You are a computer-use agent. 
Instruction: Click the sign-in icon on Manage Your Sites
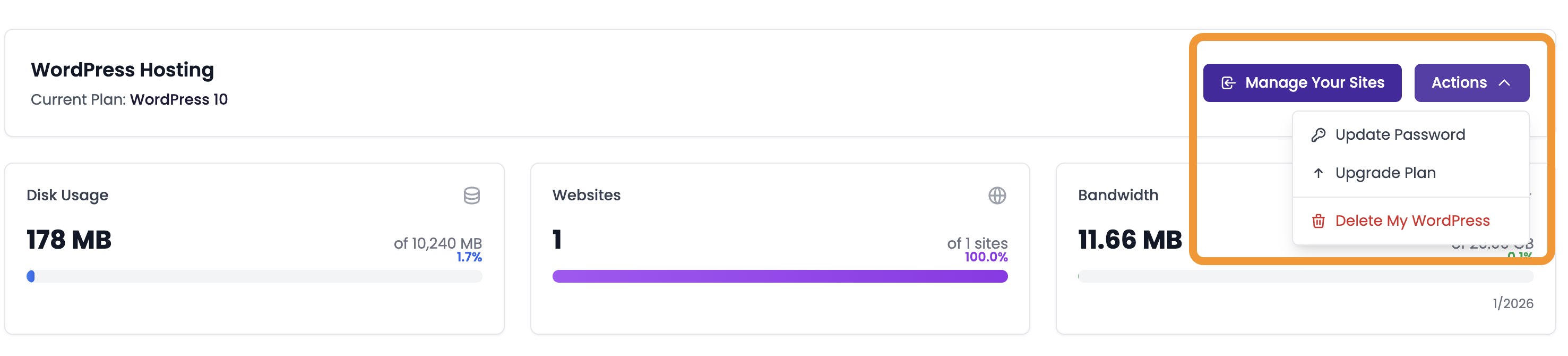1228,83
